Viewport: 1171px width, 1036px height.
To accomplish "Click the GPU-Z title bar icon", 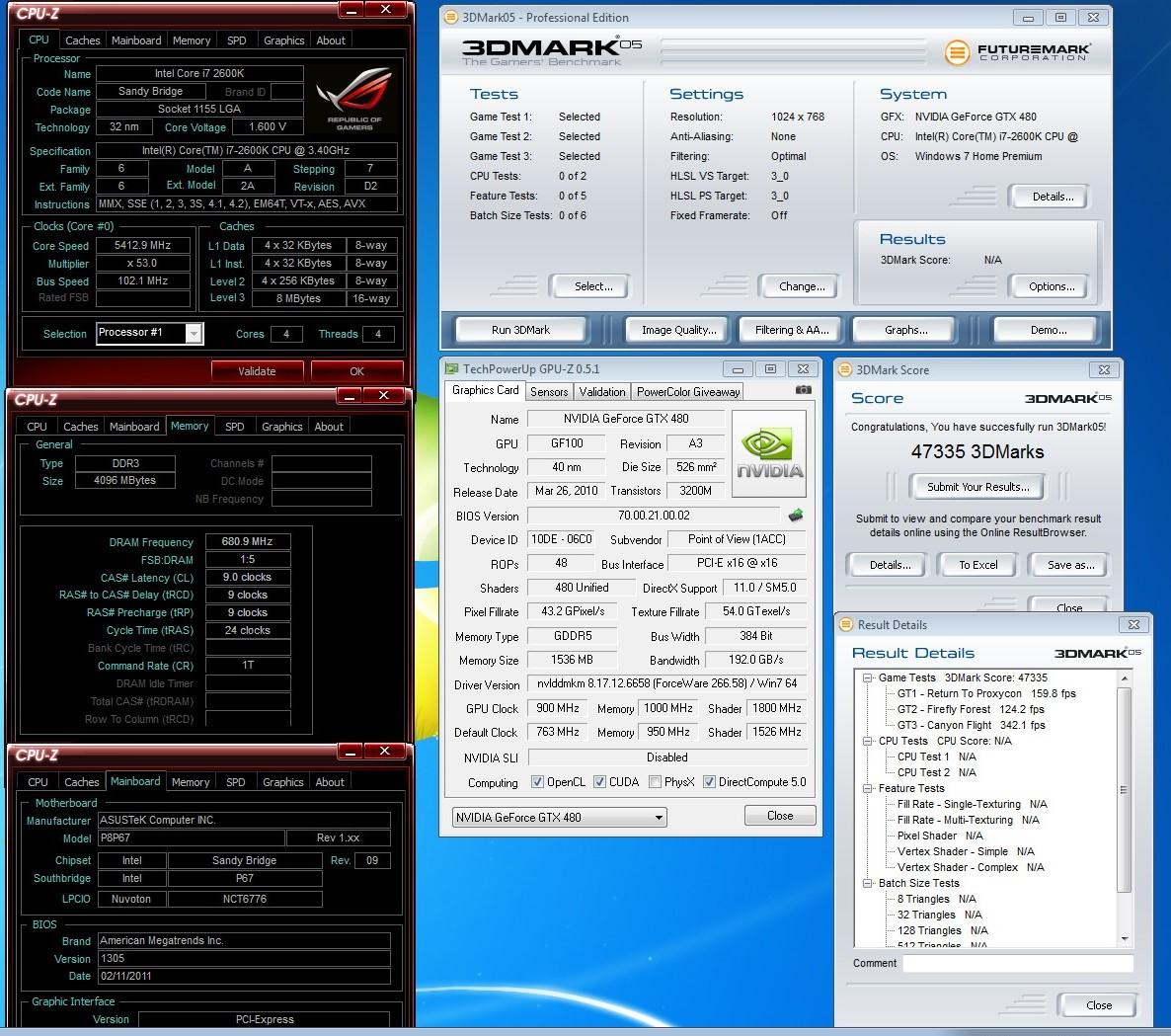I will pos(451,368).
